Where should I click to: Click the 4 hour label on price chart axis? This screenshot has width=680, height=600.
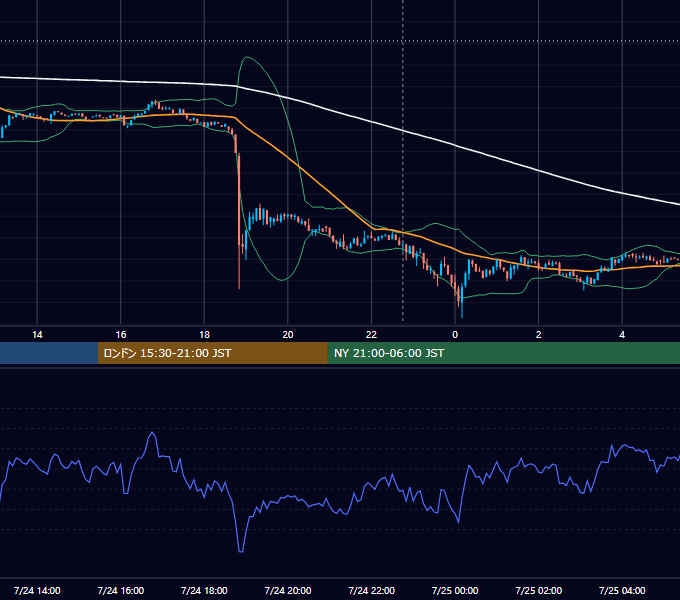pos(622,335)
